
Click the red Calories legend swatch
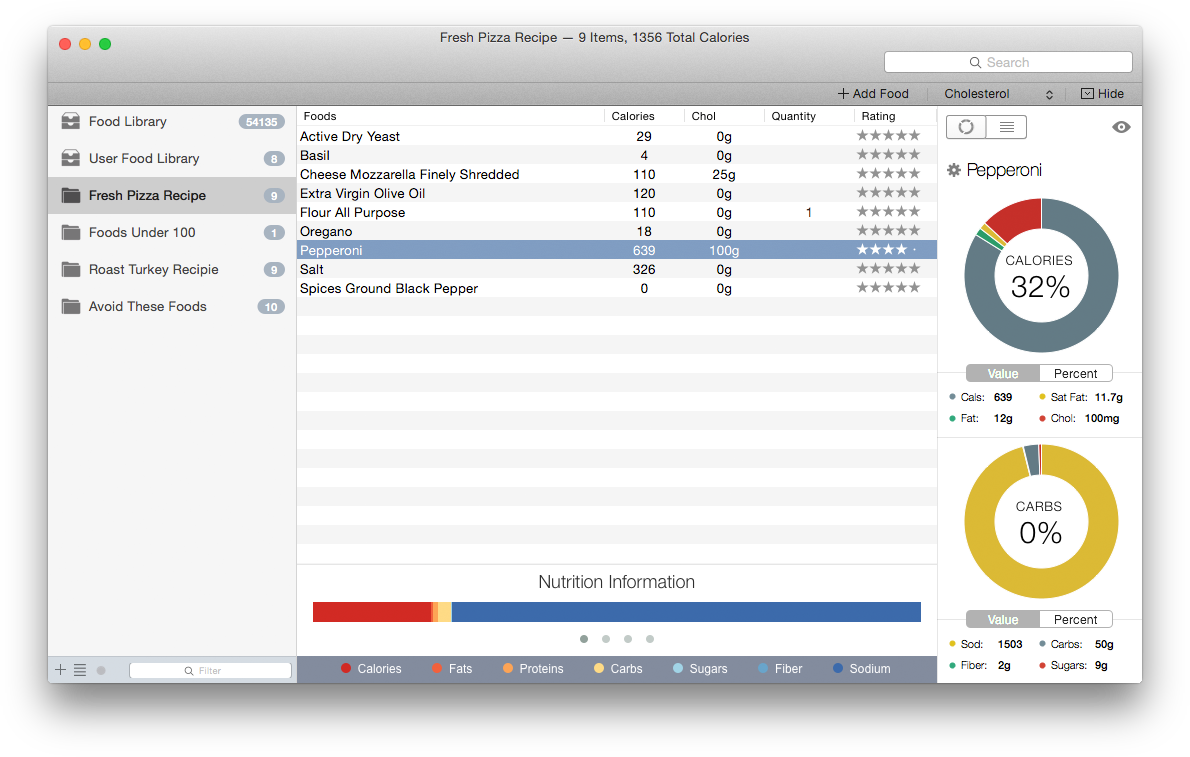pos(345,668)
